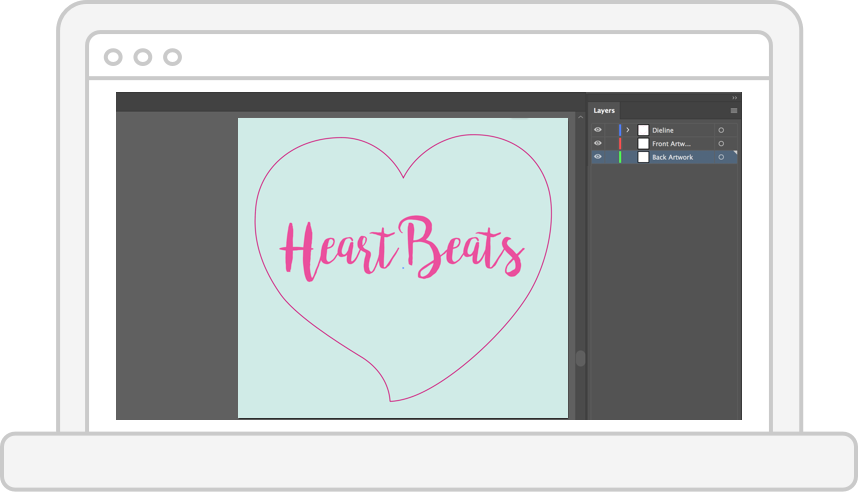The width and height of the screenshot is (858, 492).
Task: Switch to the Layers tab
Action: click(604, 110)
